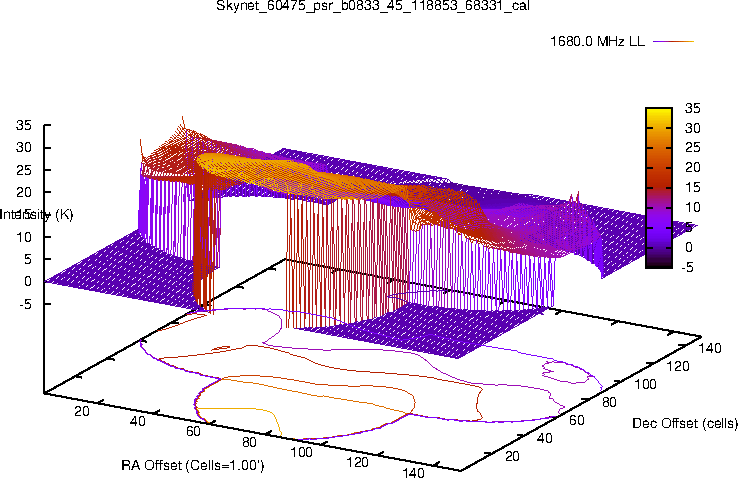Click the RA Offset tick label 40
The width and height of the screenshot is (738, 478).
click(137, 421)
